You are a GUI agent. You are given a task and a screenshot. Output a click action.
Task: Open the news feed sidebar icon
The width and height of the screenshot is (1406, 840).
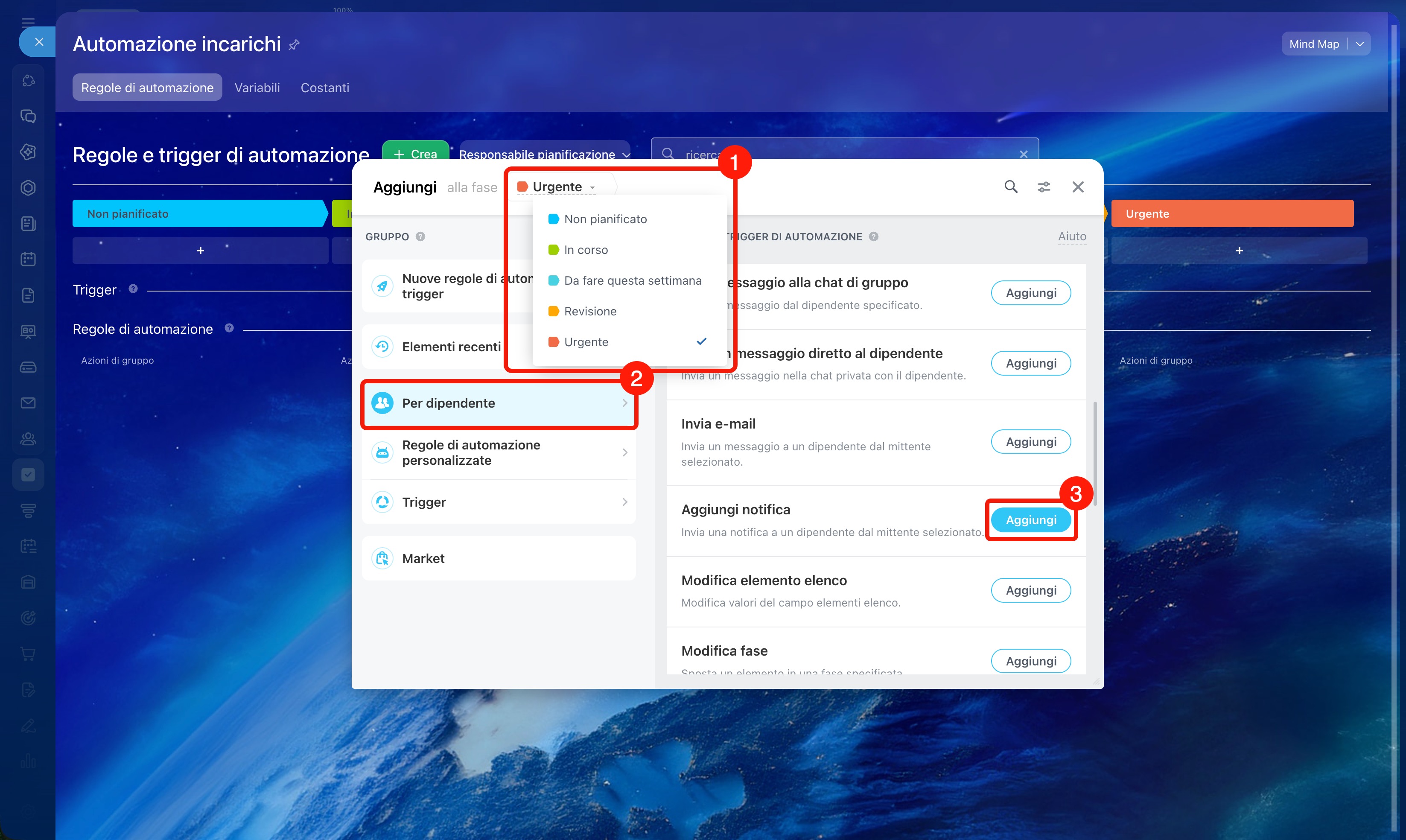click(28, 224)
